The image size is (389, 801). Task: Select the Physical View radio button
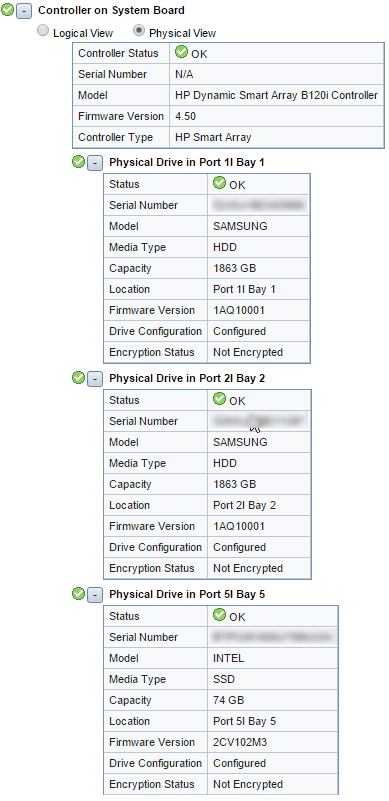coord(139,31)
